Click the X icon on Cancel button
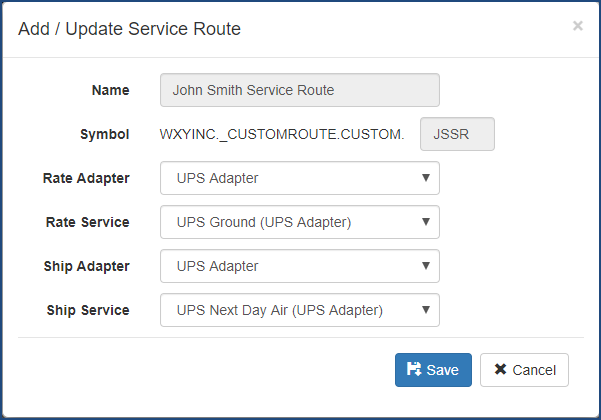 pyautogui.click(x=500, y=370)
